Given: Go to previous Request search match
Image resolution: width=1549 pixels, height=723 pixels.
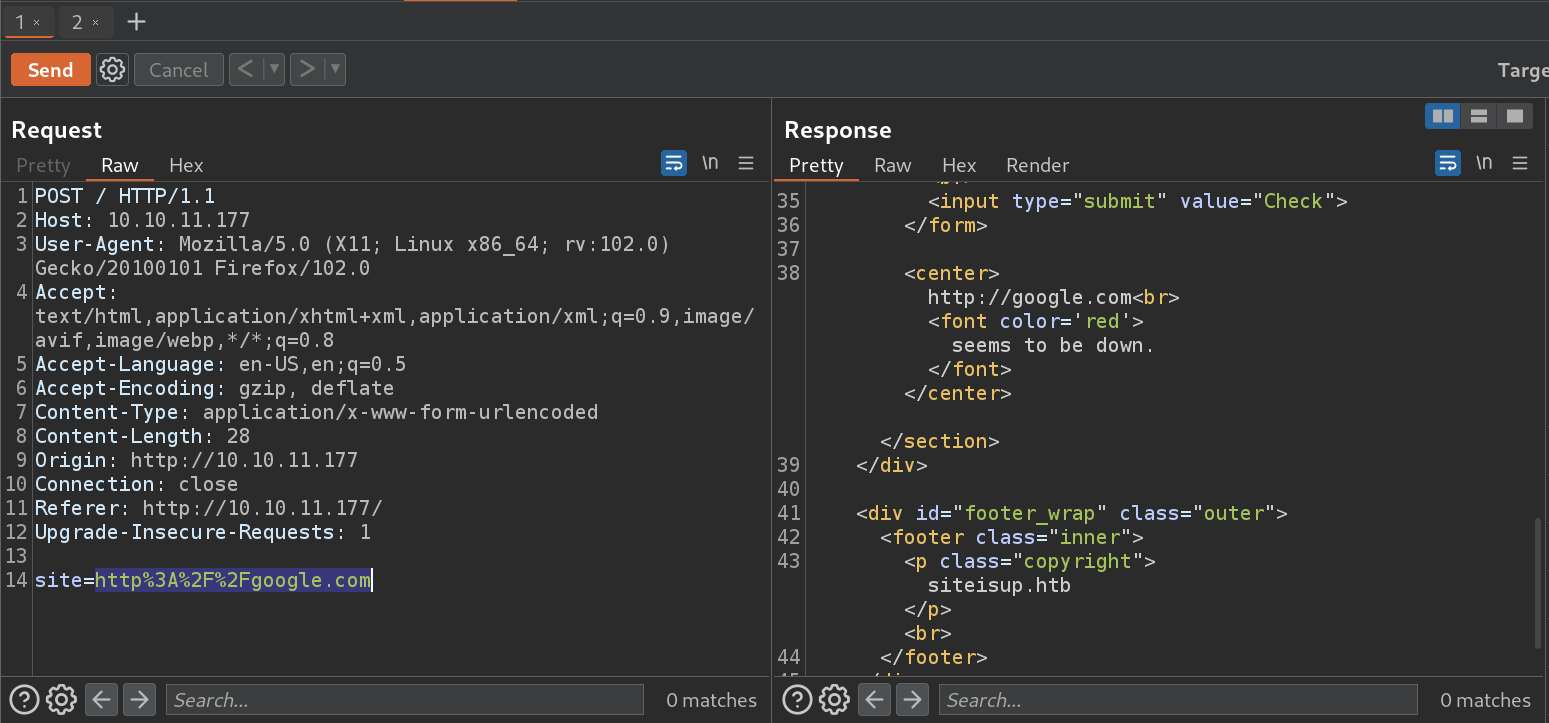Looking at the screenshot, I should coord(101,699).
